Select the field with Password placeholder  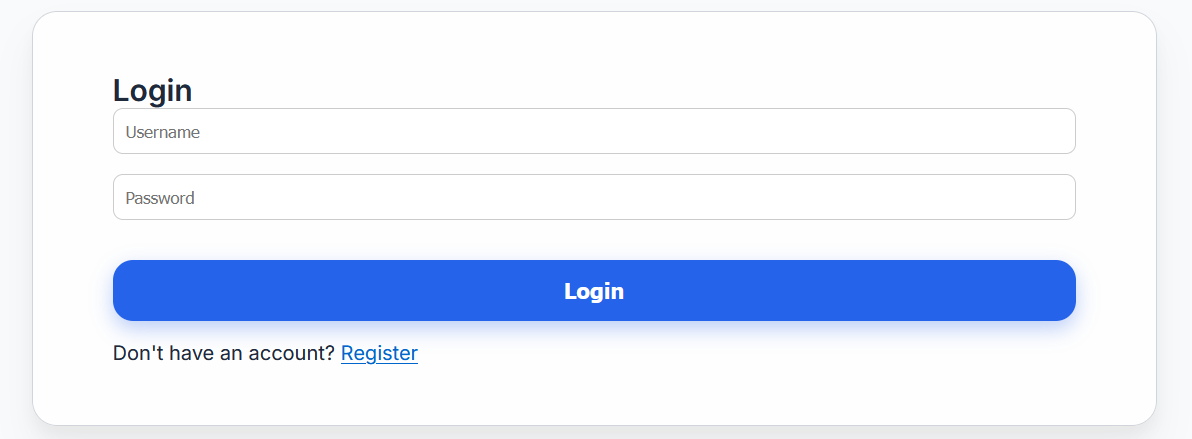point(594,197)
